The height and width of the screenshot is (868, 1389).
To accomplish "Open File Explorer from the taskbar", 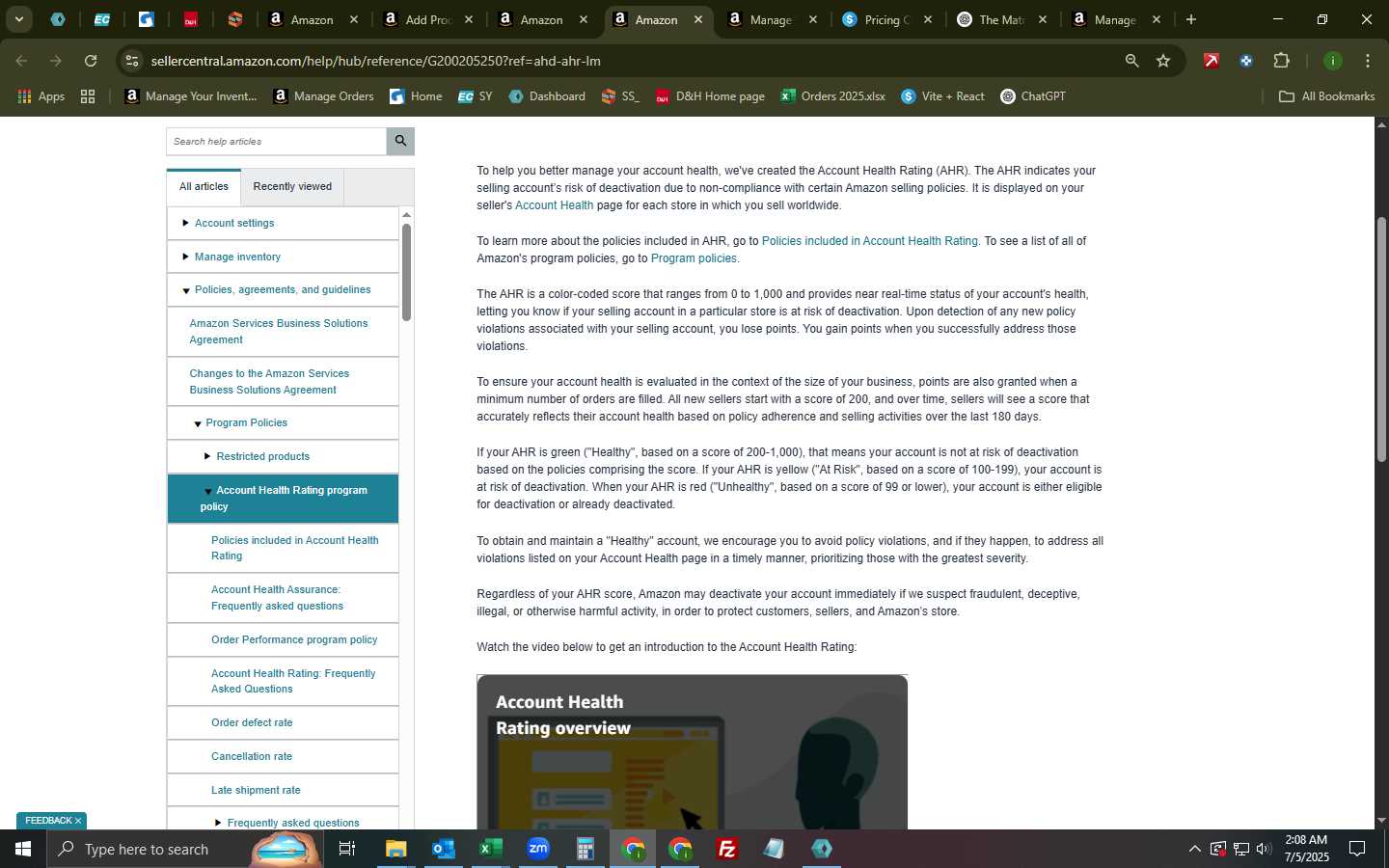I will (395, 849).
